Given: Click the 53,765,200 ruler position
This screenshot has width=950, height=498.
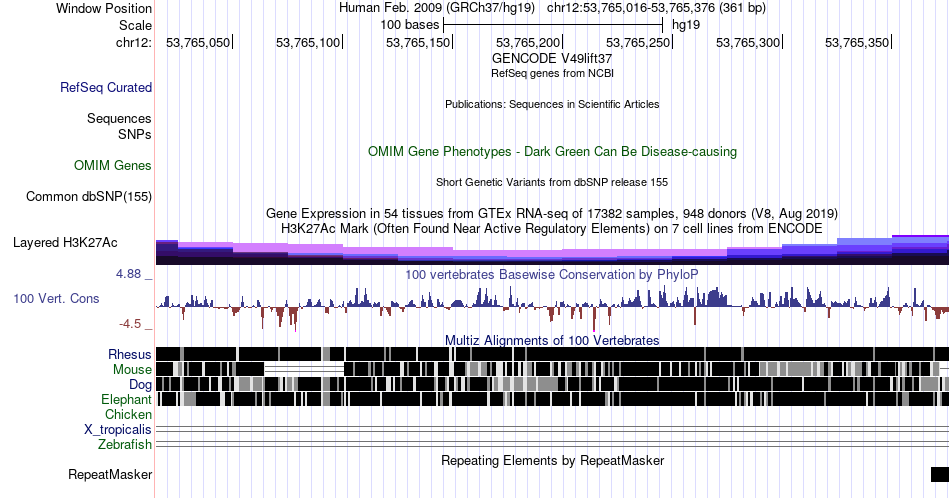Looking at the screenshot, I should [x=528, y=42].
